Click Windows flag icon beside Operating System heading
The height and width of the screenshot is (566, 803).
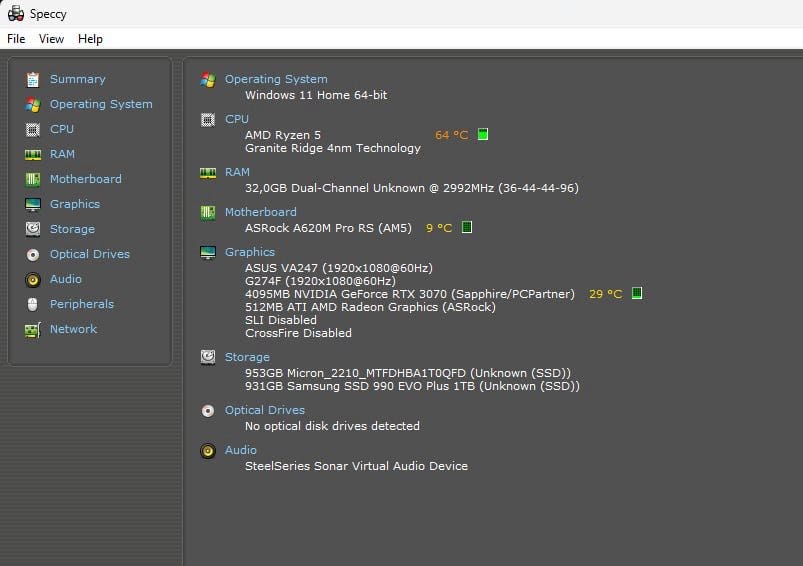208,80
